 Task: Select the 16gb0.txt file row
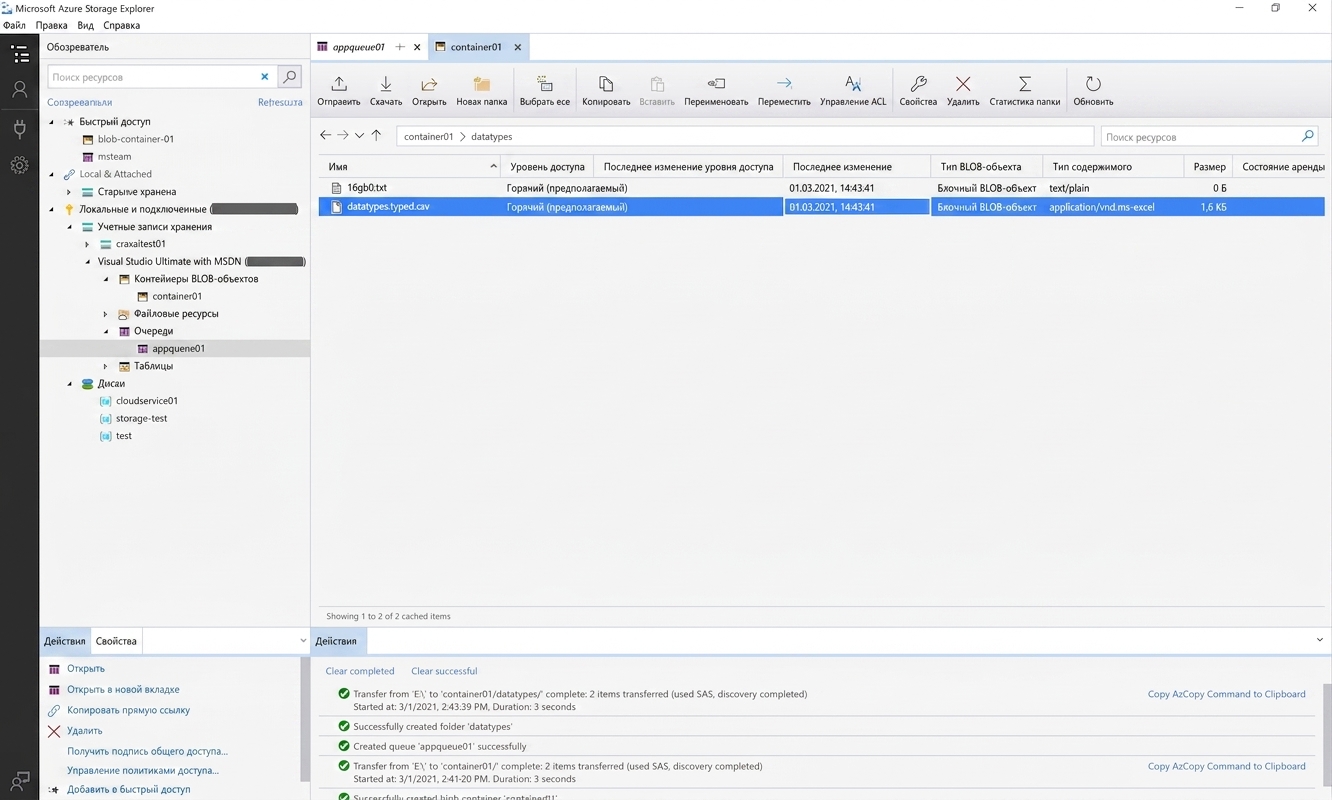coord(821,188)
